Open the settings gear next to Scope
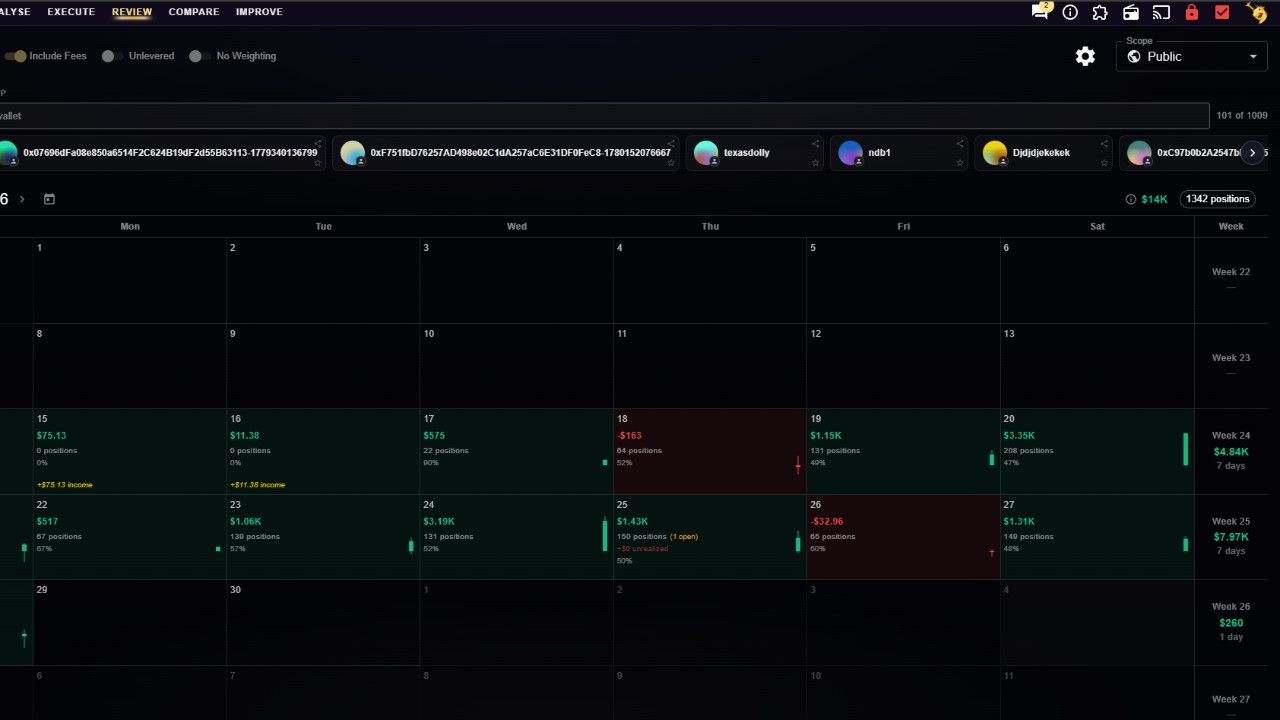The height and width of the screenshot is (720, 1280). [1085, 56]
